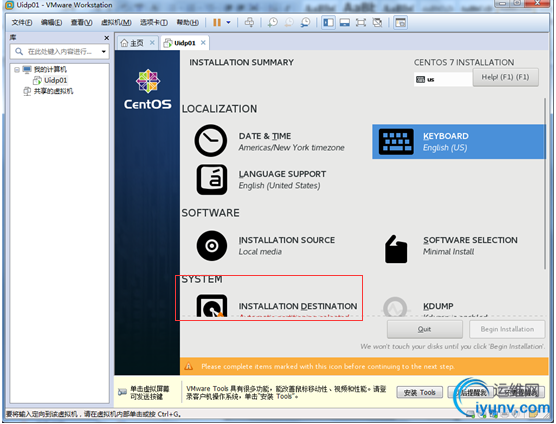Click the 以后提醒我 button
The width and height of the screenshot is (556, 424).
pyautogui.click(x=472, y=392)
